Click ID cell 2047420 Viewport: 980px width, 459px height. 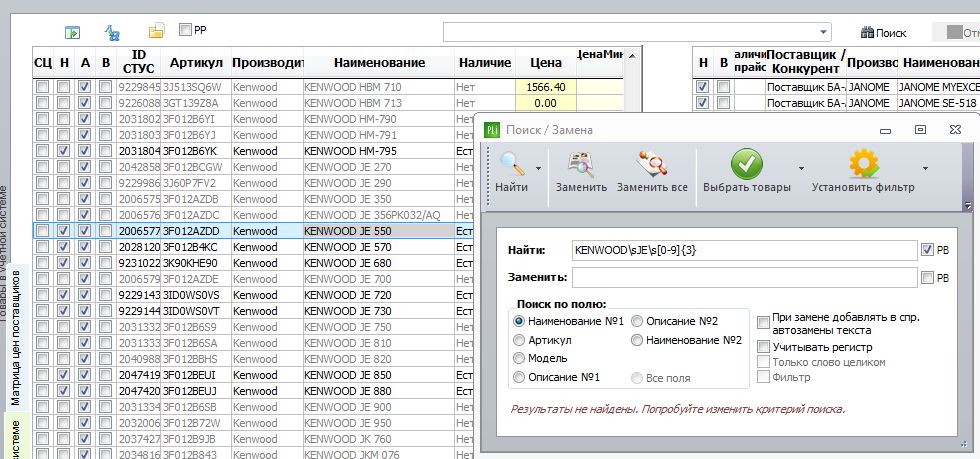(x=139, y=391)
